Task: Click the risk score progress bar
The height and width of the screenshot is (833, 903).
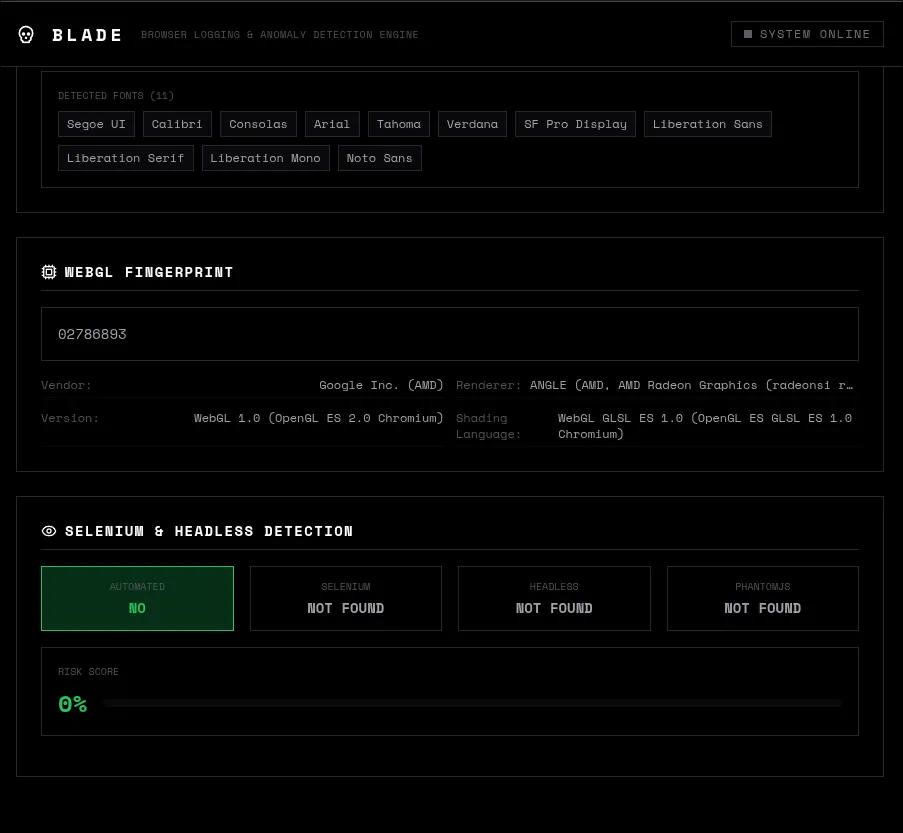Action: (472, 704)
